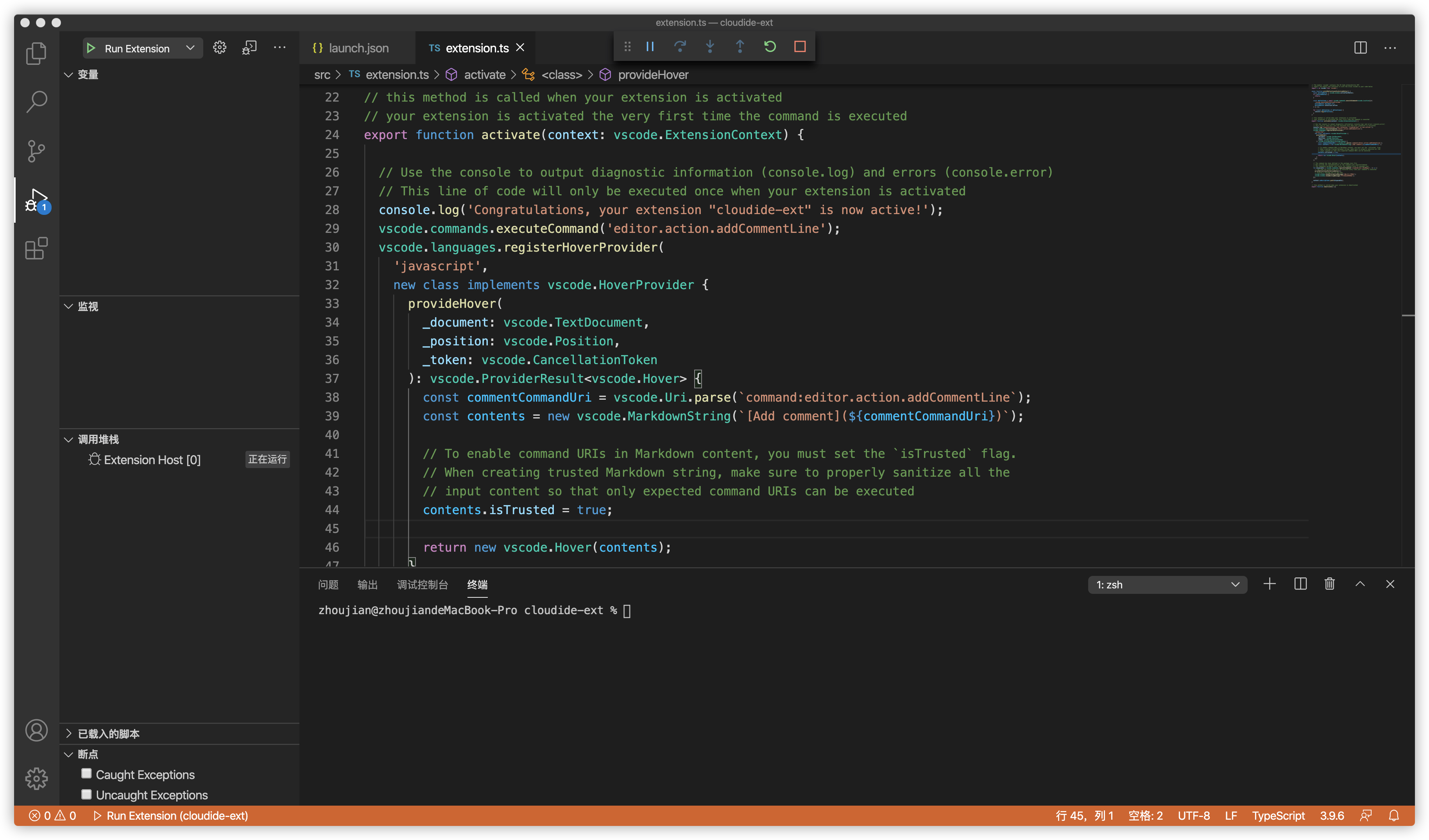1429x840 pixels.
Task: Expand the 已载入的脚本 section
Action: pyautogui.click(x=179, y=733)
